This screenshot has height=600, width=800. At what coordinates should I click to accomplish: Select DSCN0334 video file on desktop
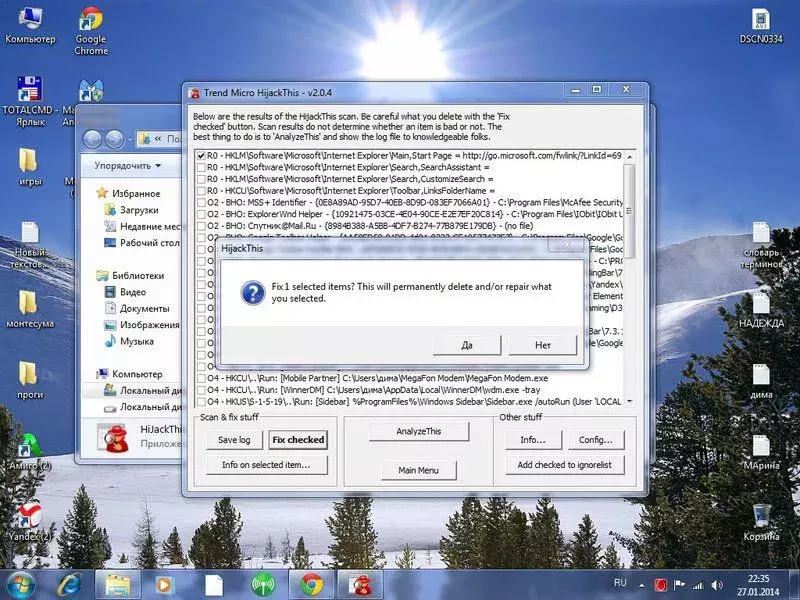click(x=761, y=26)
